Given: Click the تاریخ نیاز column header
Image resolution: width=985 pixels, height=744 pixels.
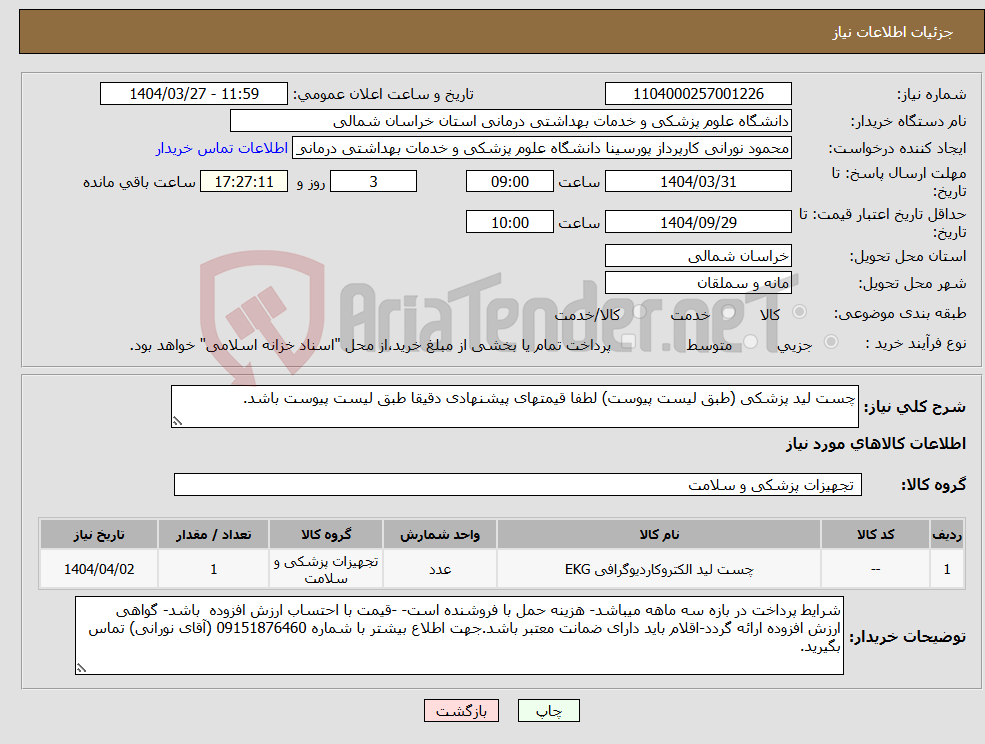Looking at the screenshot, I should (x=97, y=534).
